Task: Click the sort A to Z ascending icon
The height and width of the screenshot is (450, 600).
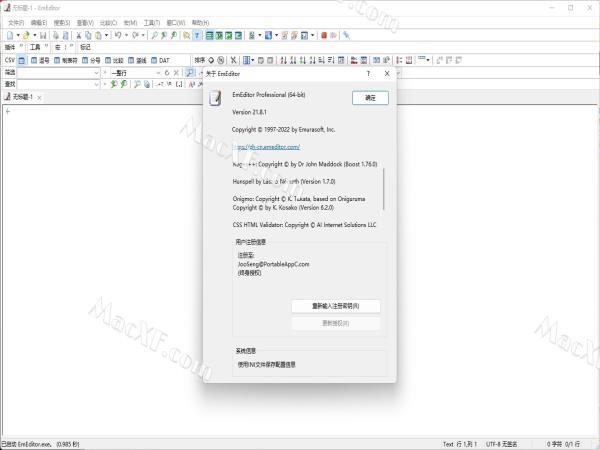Action: 284,60
